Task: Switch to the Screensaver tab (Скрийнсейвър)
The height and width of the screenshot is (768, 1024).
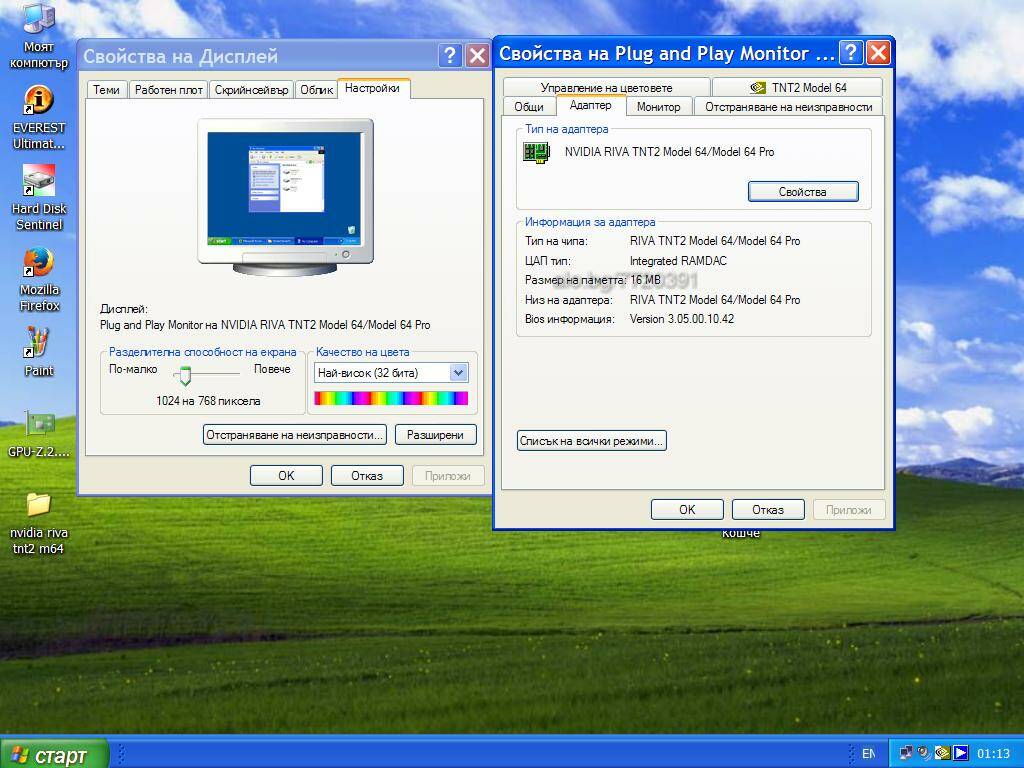Action: point(251,89)
